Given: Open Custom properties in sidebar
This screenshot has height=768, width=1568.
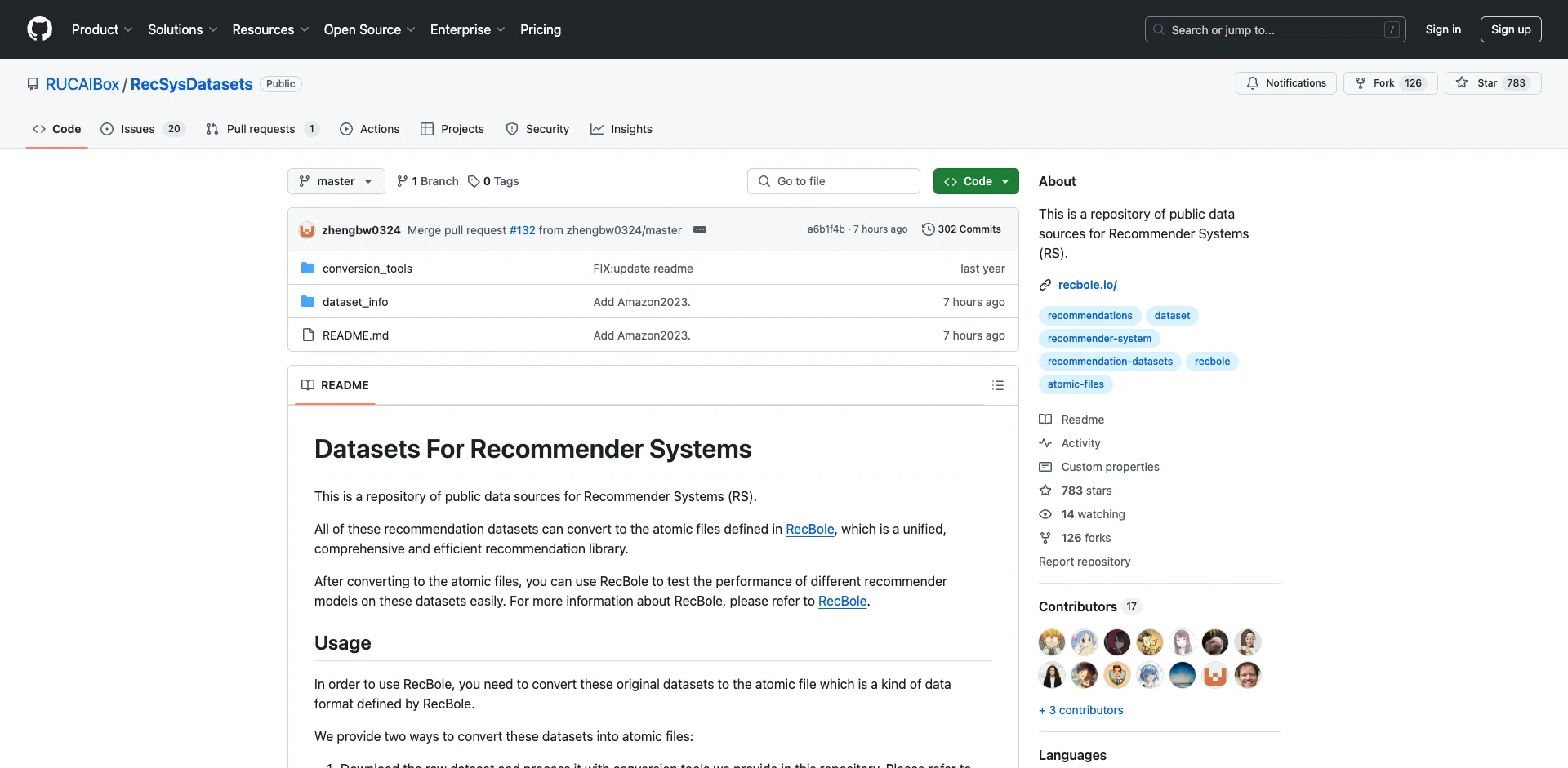Looking at the screenshot, I should click(1099, 467).
